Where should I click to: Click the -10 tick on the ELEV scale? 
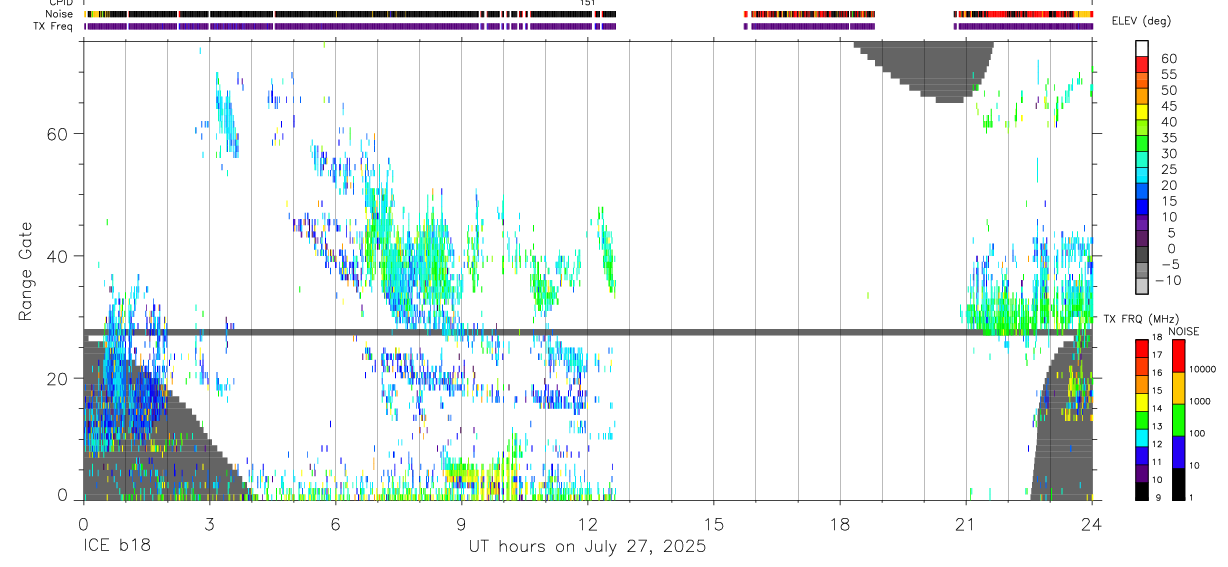click(x=1170, y=281)
